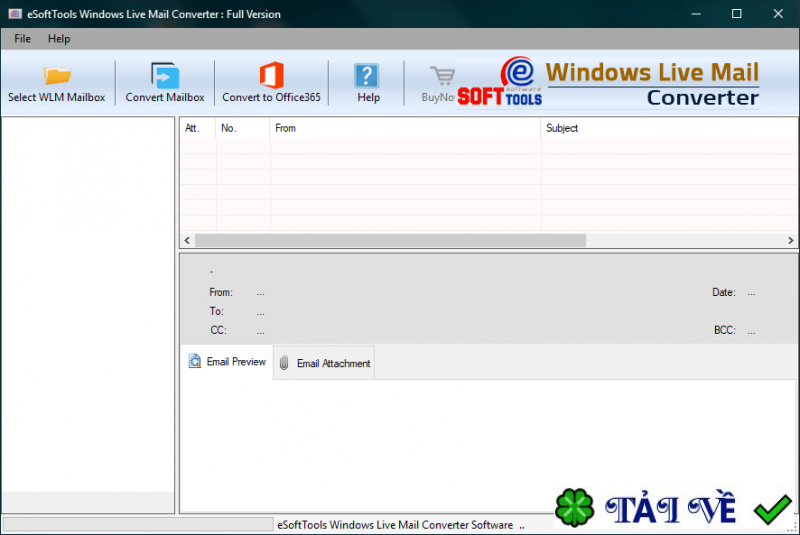Screen dimensions: 800x535
Task: Sort emails by From column header
Action: [405, 128]
